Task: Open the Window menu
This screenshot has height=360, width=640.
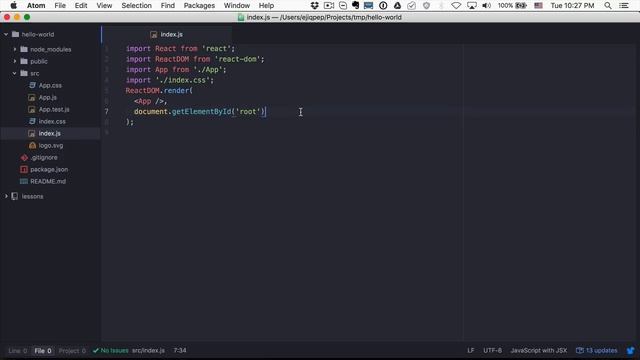Action: (x=237, y=5)
